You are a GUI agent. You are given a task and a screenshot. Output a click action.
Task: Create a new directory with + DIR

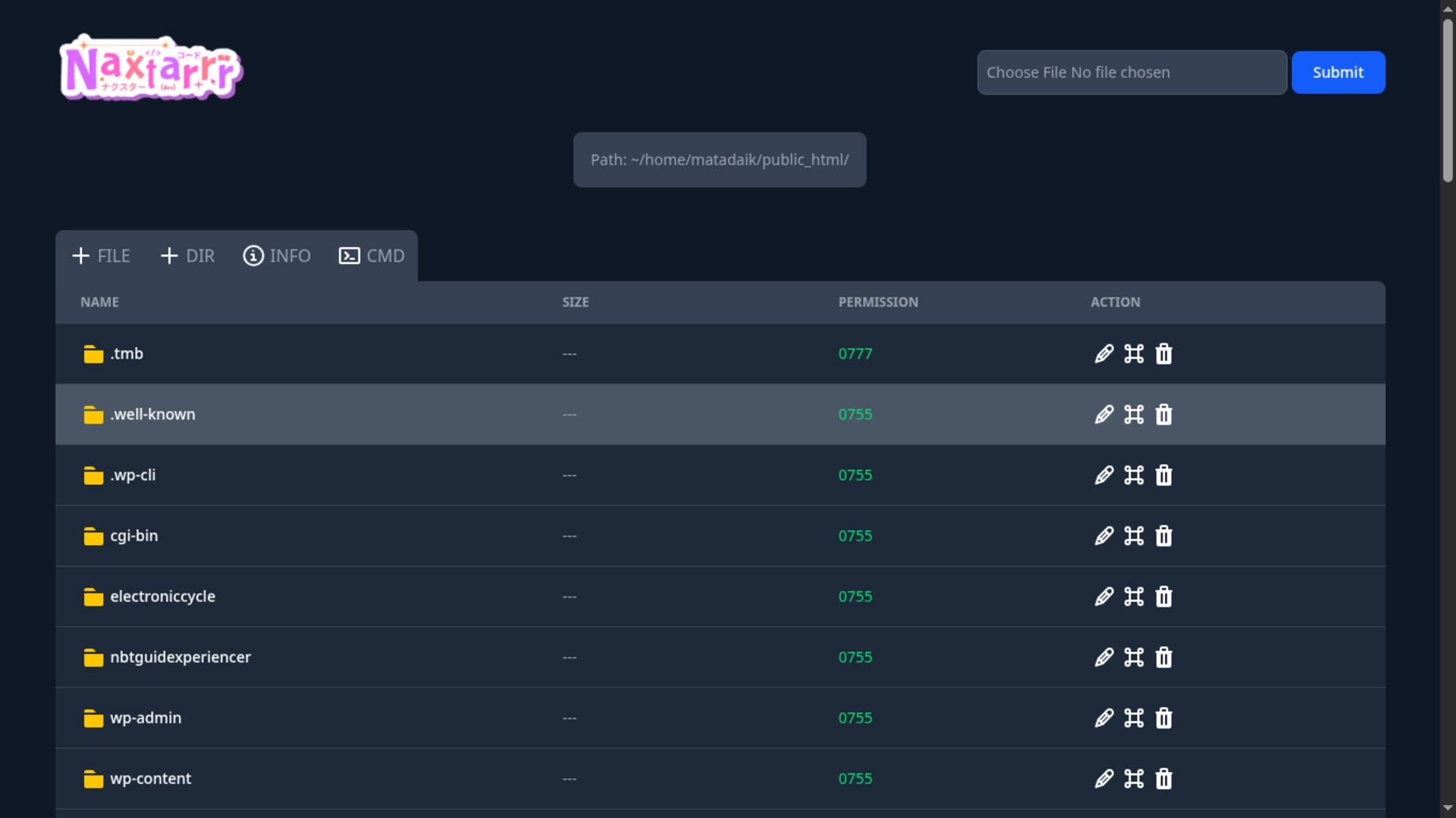point(187,256)
